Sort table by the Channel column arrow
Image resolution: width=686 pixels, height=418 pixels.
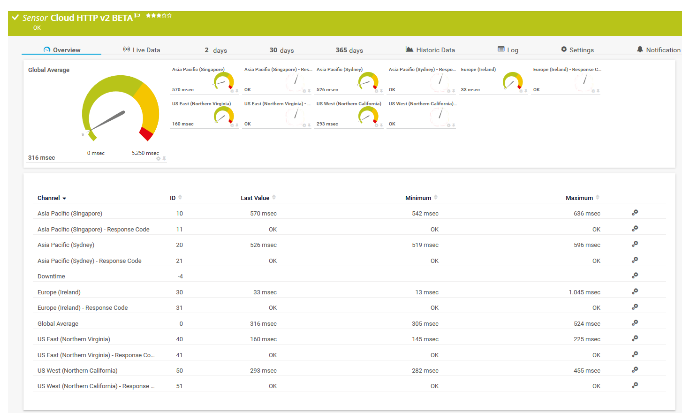[x=64, y=198]
